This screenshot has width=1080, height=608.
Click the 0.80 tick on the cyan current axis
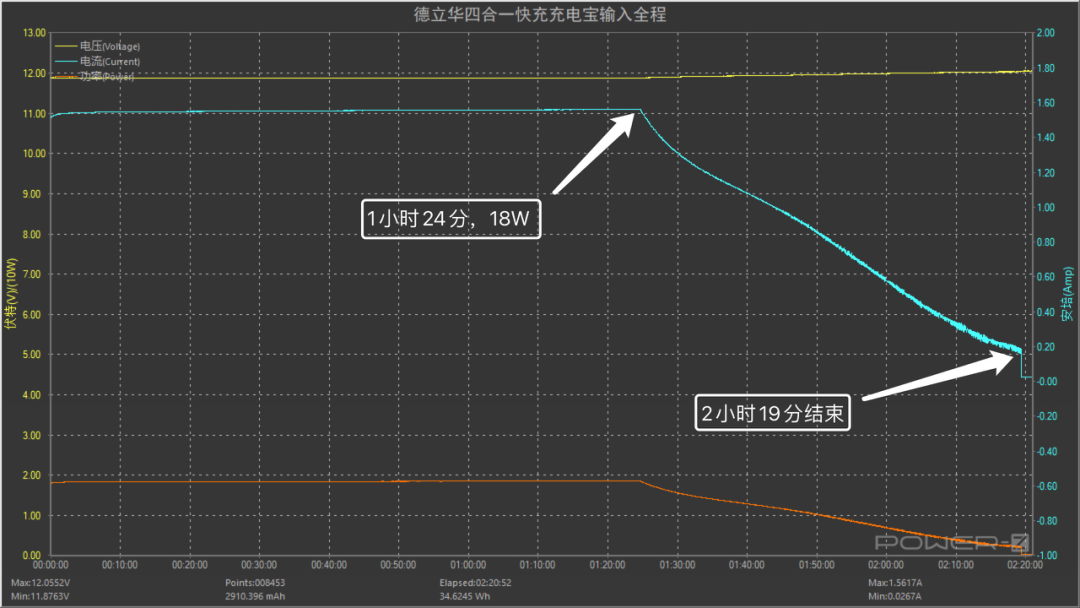1046,242
